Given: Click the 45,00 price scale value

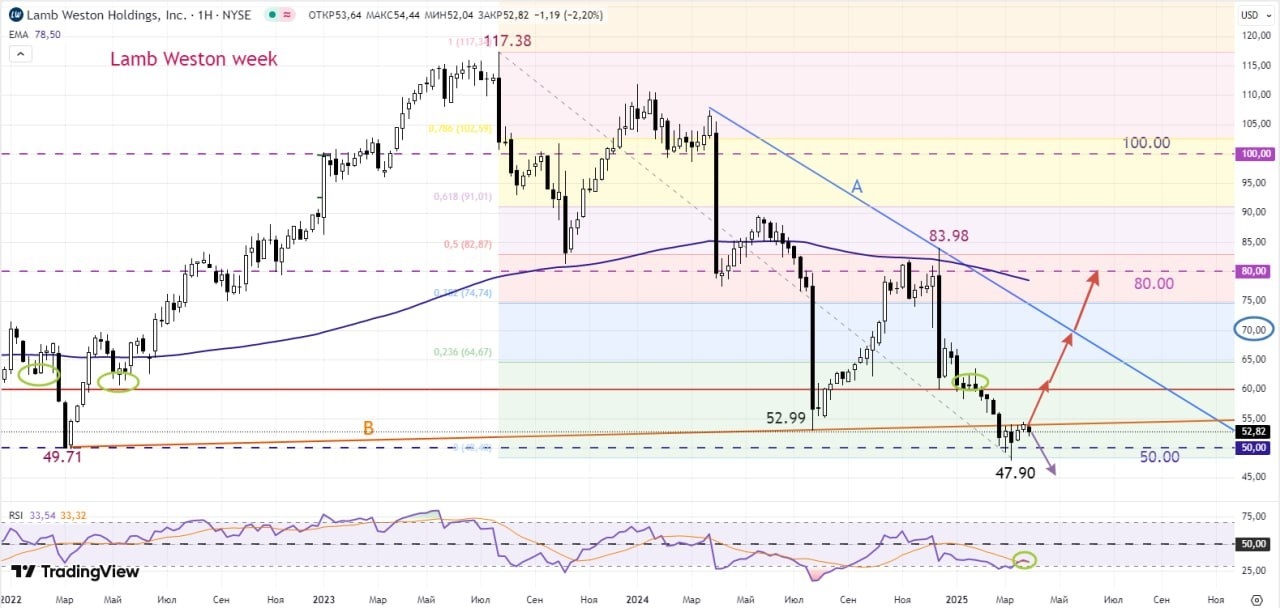Looking at the screenshot, I should tap(1255, 477).
